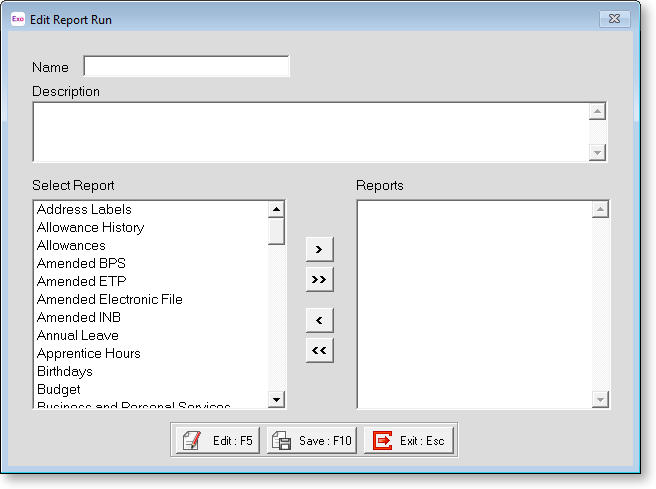The height and width of the screenshot is (489, 656).
Task: Select Allowance History report
Action: pos(90,228)
